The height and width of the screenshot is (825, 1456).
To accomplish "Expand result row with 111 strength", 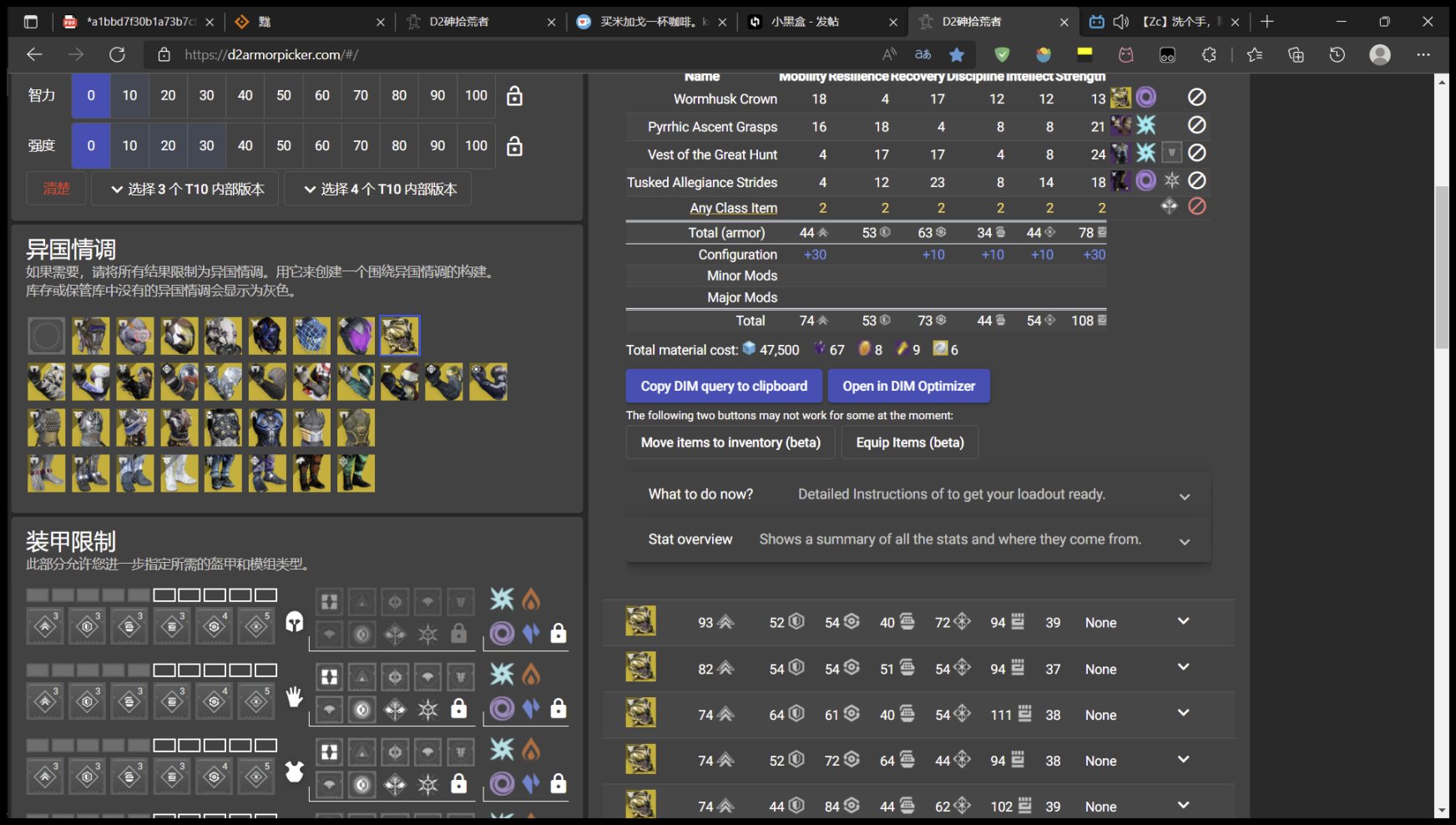I will pos(1183,713).
